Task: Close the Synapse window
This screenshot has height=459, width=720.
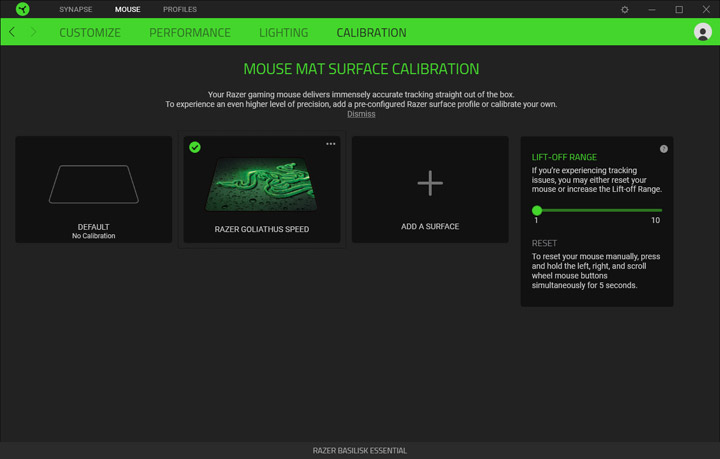Action: [x=706, y=9]
